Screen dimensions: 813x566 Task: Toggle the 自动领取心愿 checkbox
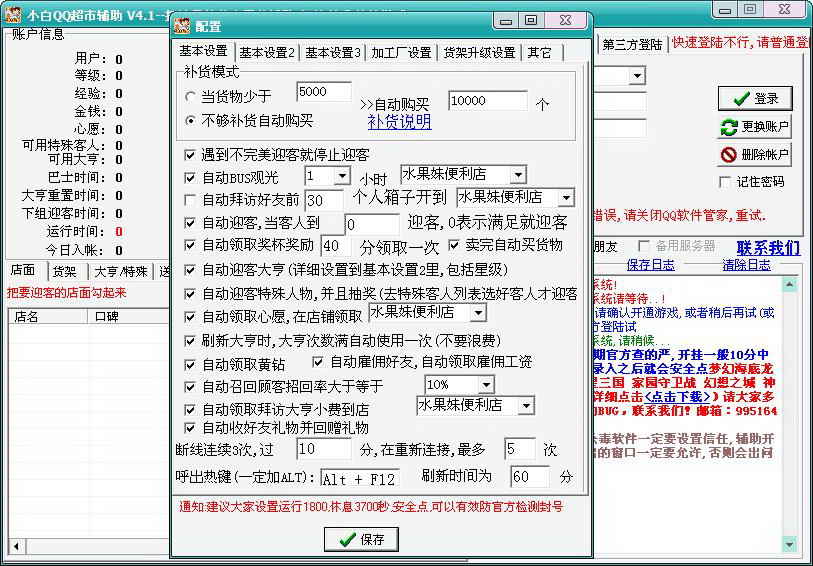190,316
